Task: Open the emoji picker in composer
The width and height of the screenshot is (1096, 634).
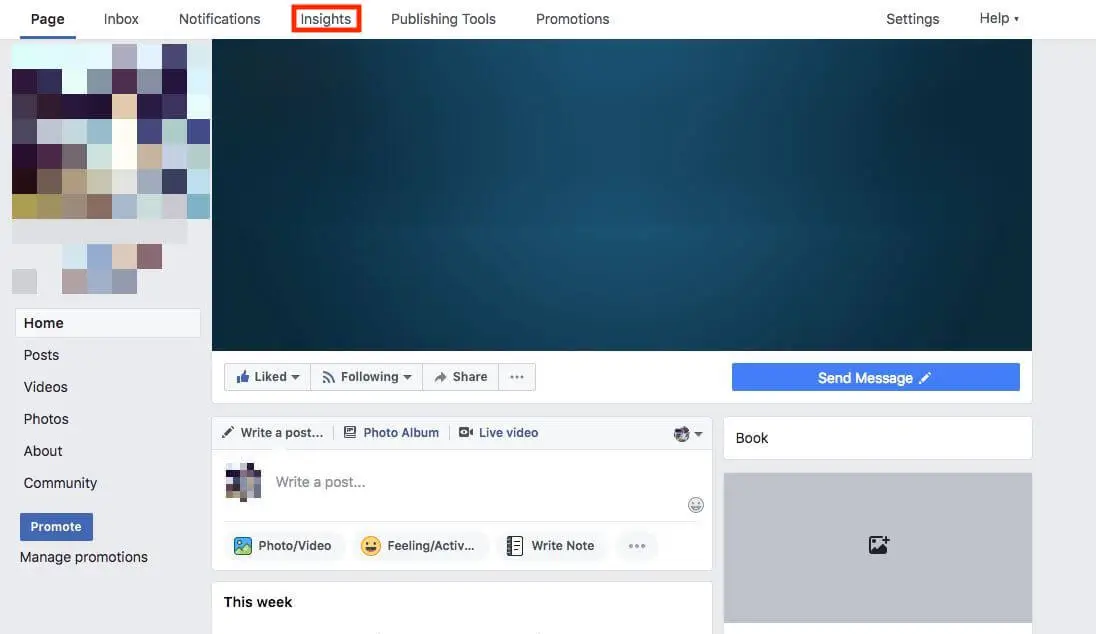Action: pos(695,505)
